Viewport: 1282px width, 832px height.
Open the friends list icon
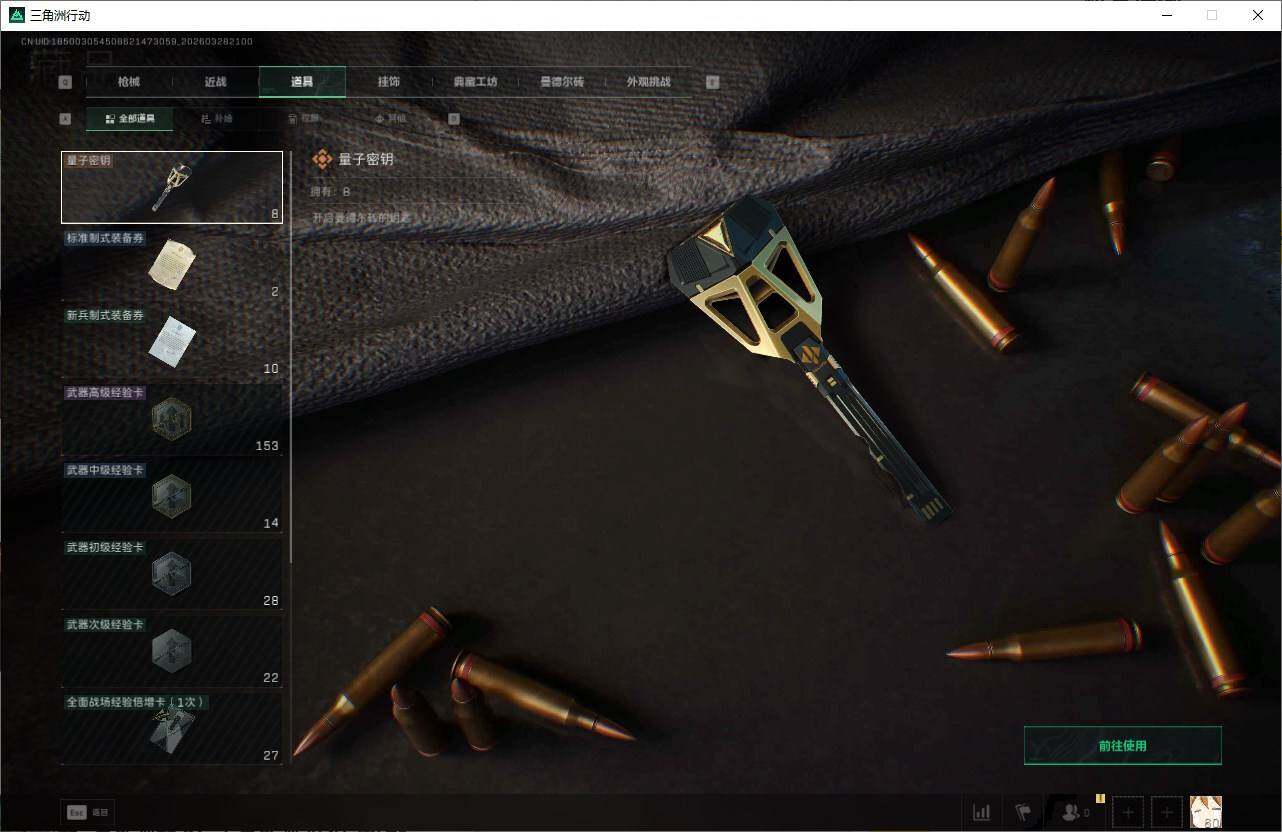coord(1073,813)
